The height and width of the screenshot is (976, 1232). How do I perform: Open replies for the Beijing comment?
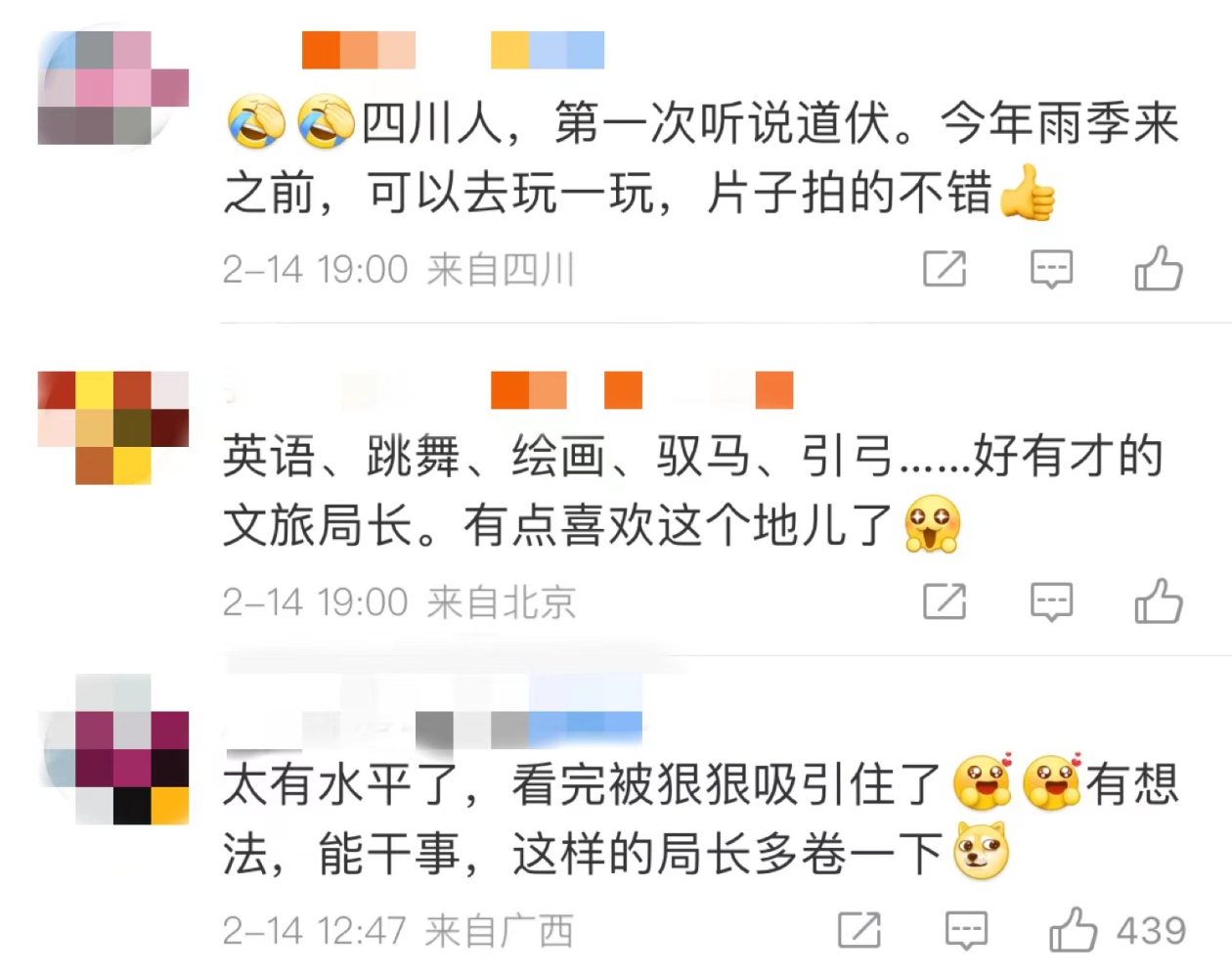[1052, 601]
